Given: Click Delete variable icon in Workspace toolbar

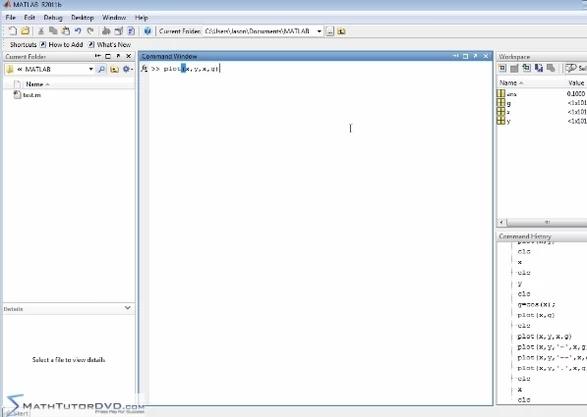Looking at the screenshot, I should click(x=551, y=68).
